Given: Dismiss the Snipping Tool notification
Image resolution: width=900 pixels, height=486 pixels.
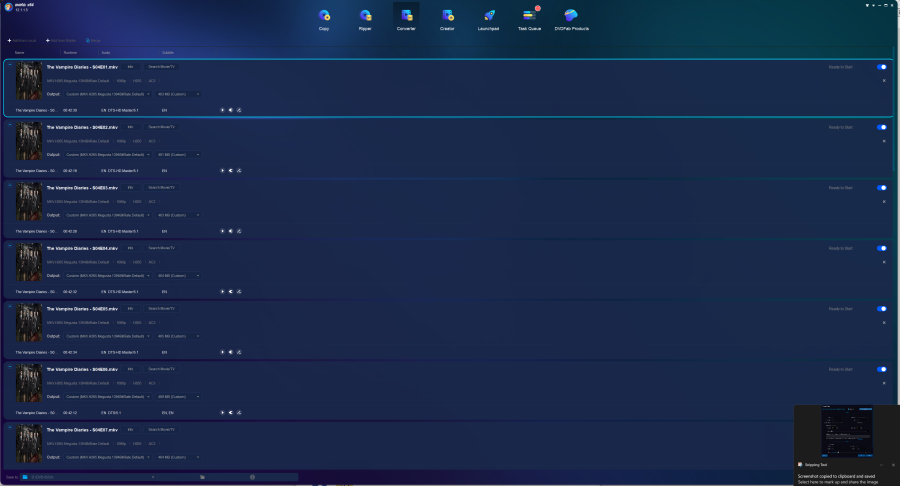Looking at the screenshot, I should (x=893, y=465).
